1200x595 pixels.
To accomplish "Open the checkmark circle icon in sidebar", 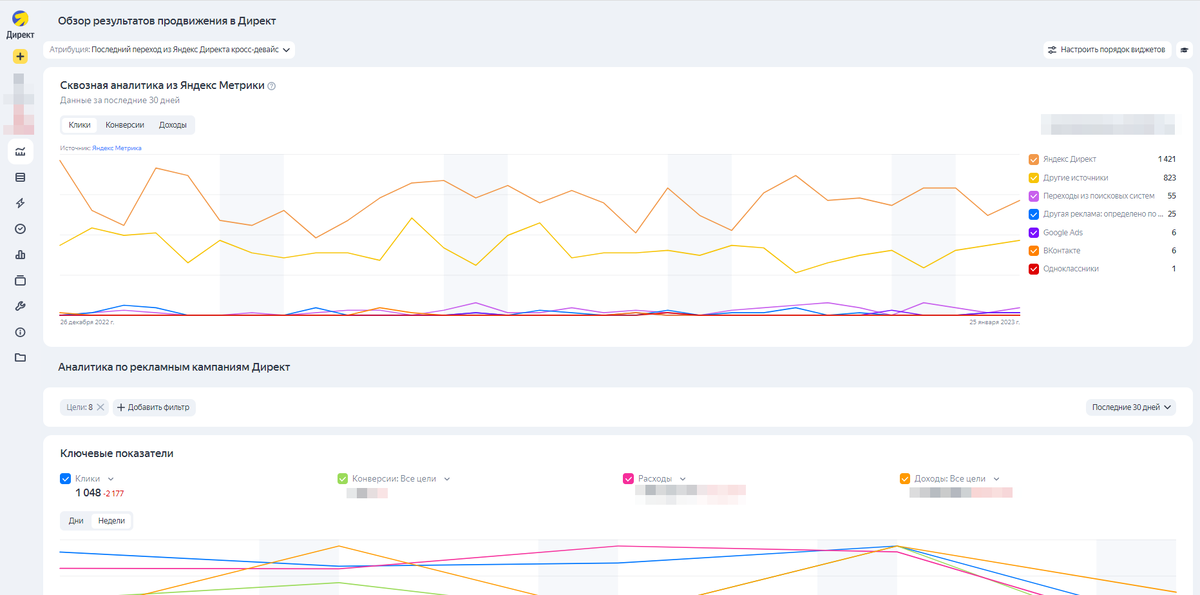I will coord(20,229).
